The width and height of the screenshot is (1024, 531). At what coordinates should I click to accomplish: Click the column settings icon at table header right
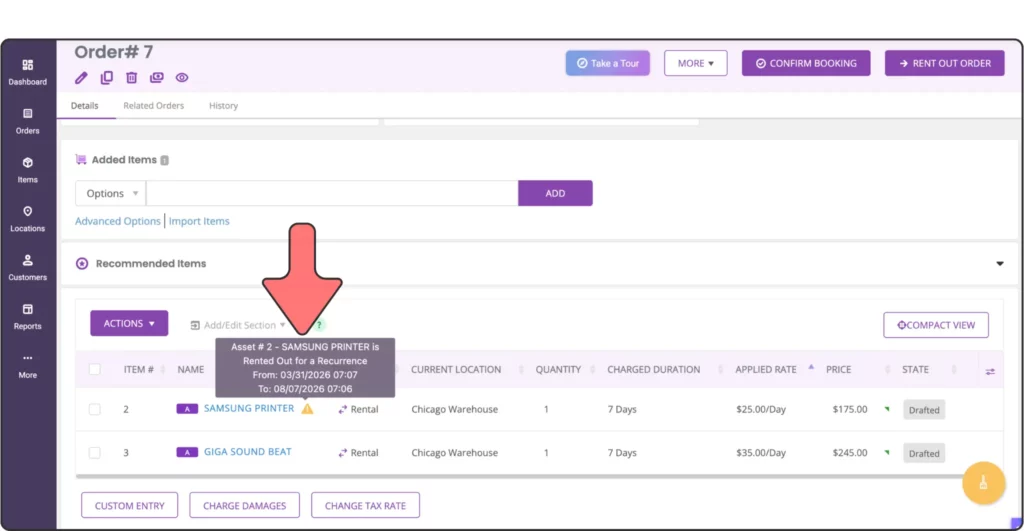tap(990, 371)
